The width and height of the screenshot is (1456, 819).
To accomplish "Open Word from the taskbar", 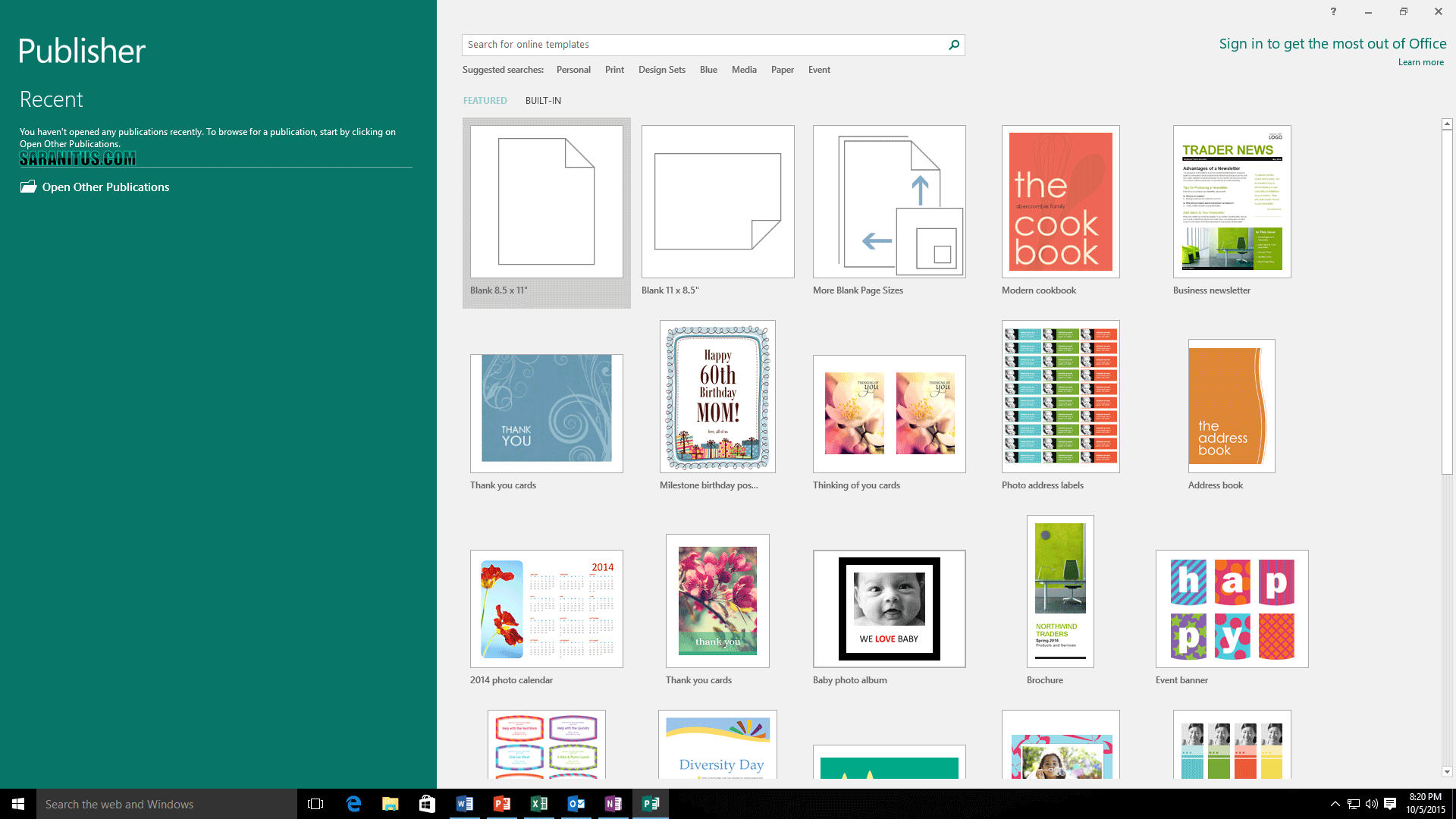I will [x=465, y=804].
